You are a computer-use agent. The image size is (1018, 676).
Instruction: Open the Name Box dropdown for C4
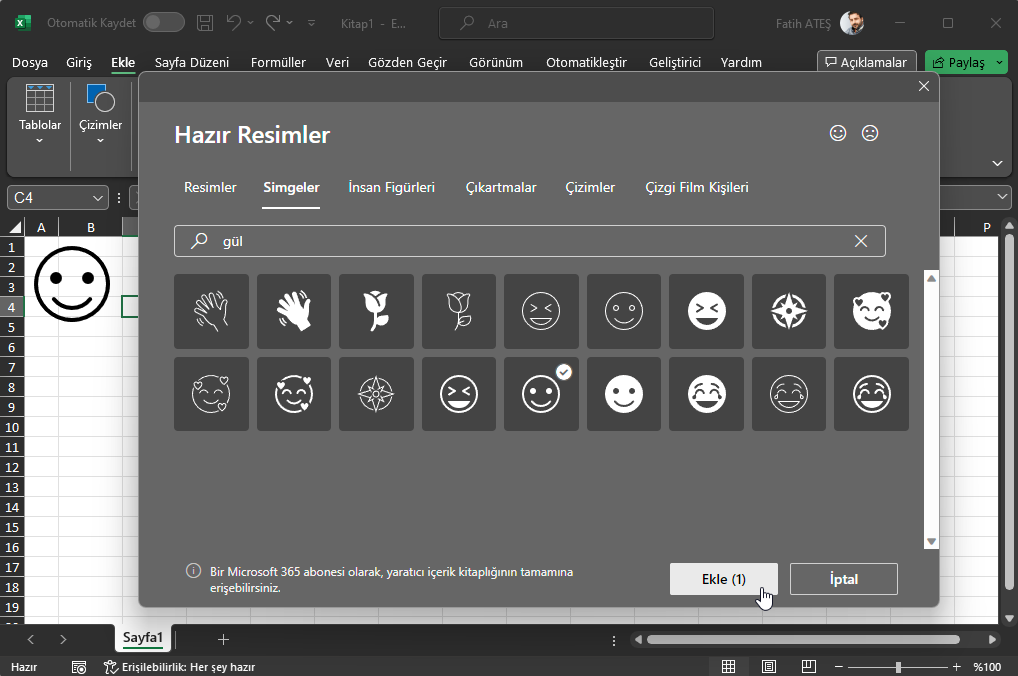[98, 198]
